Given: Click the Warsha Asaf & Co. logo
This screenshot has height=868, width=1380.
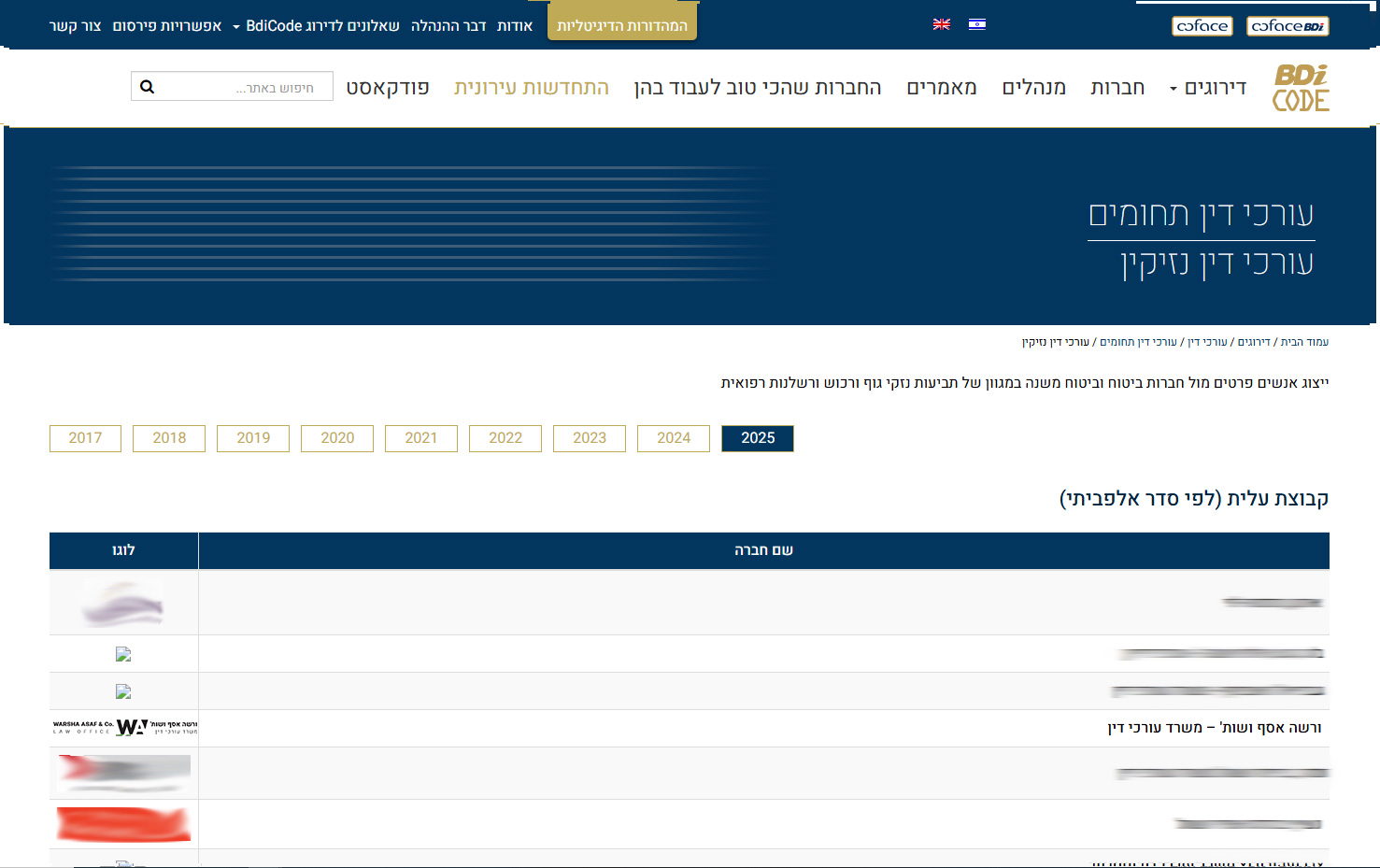Looking at the screenshot, I should 124,728.
